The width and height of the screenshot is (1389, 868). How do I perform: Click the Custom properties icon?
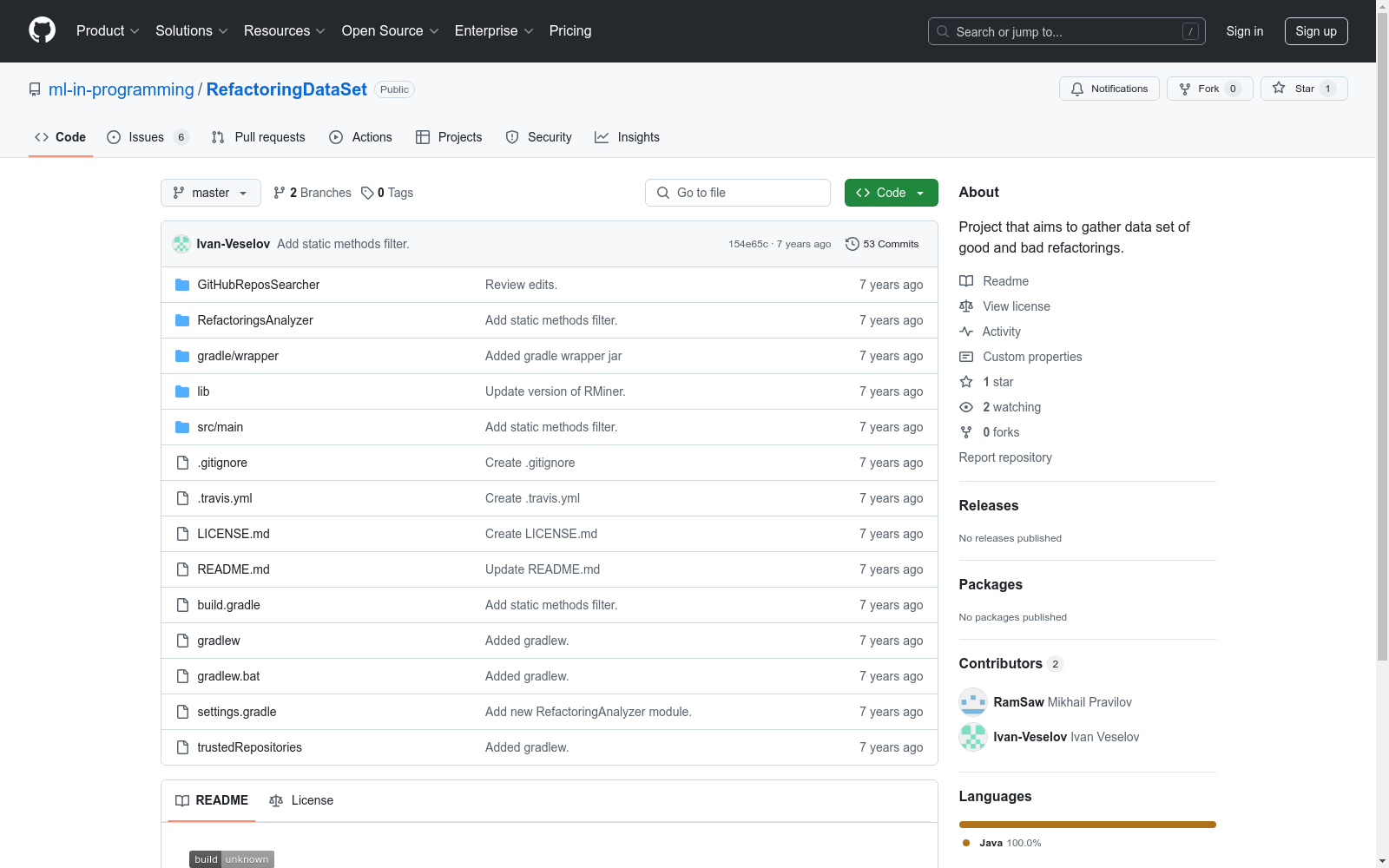[x=966, y=357]
